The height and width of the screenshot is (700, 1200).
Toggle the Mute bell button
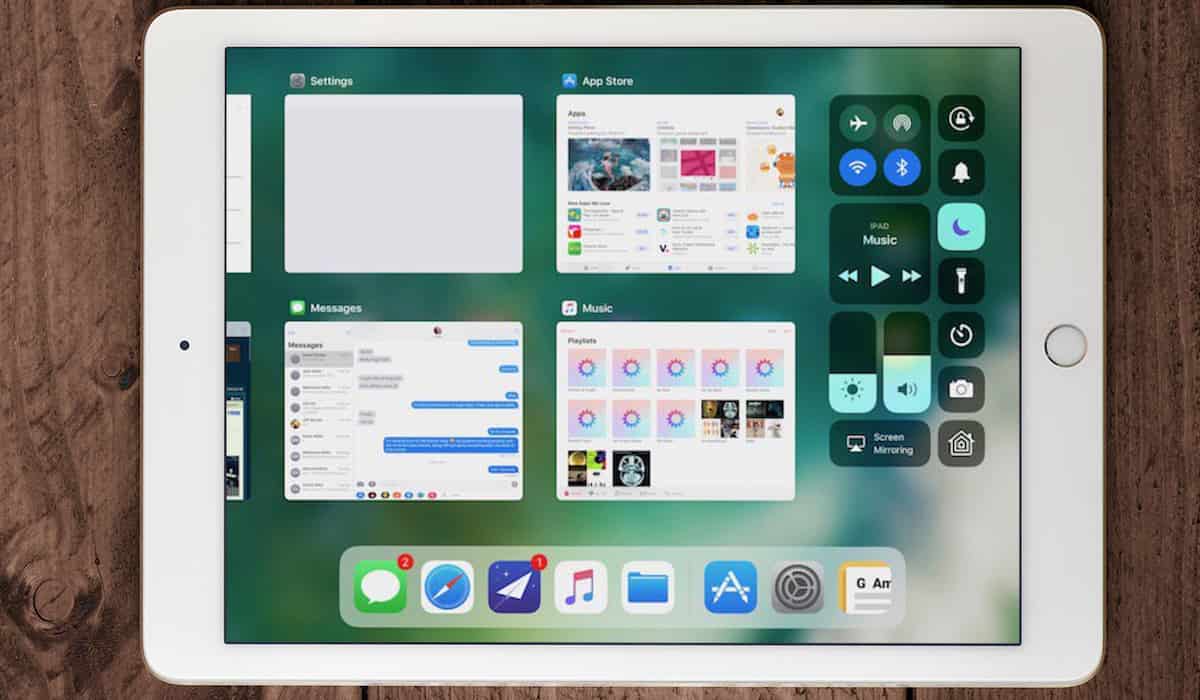coord(961,172)
